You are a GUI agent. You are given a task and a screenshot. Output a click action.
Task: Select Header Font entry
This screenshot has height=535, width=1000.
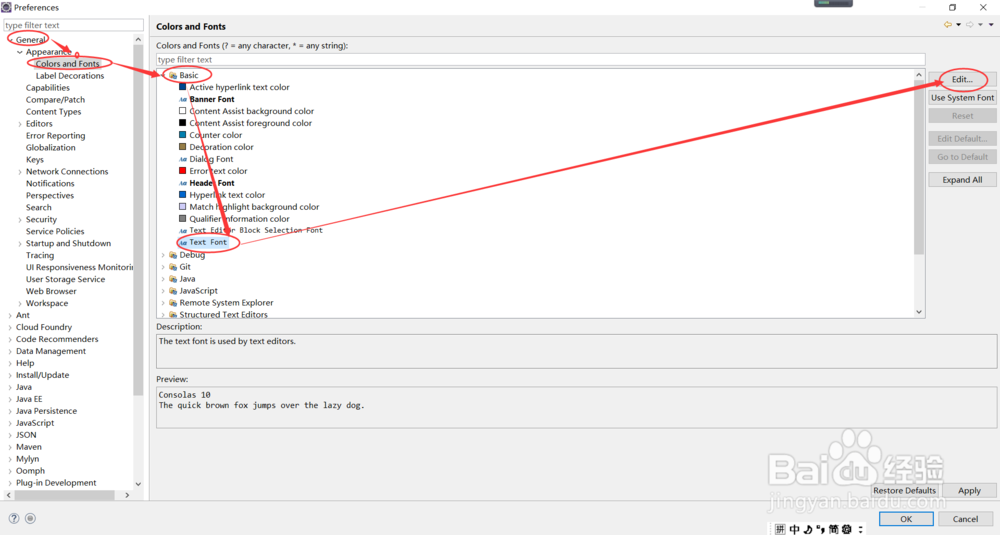coord(212,182)
